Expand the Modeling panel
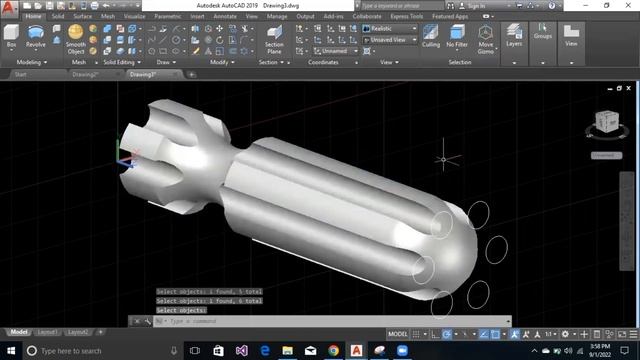 (x=32, y=62)
